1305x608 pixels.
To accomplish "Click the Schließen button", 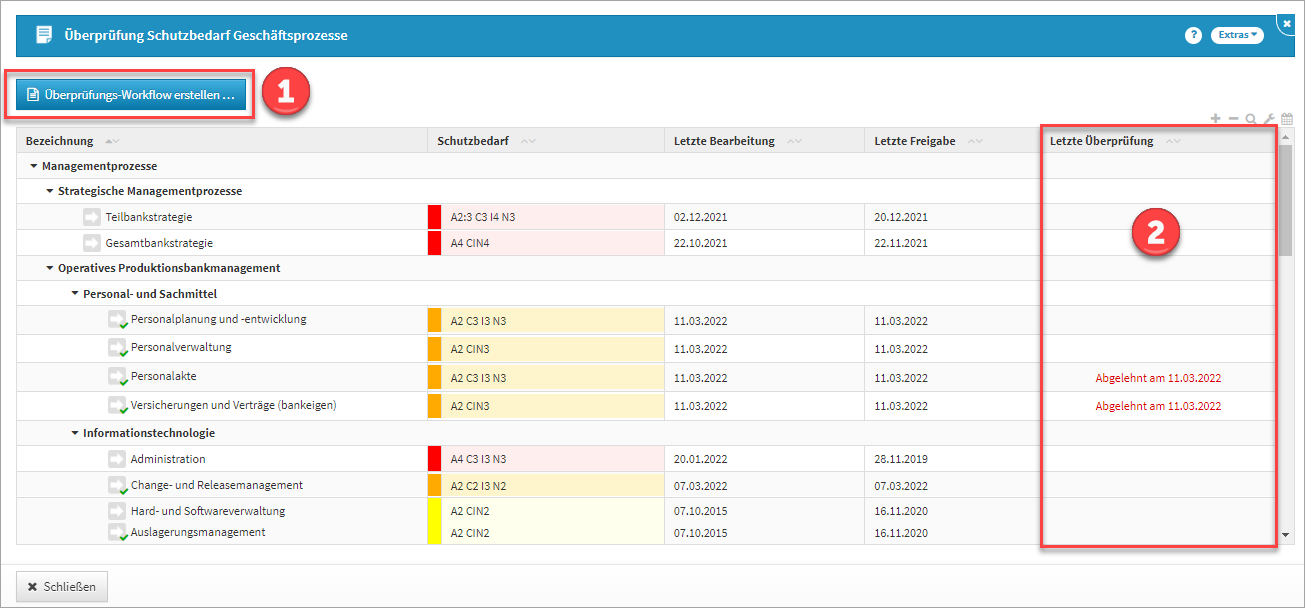I will [x=62, y=587].
